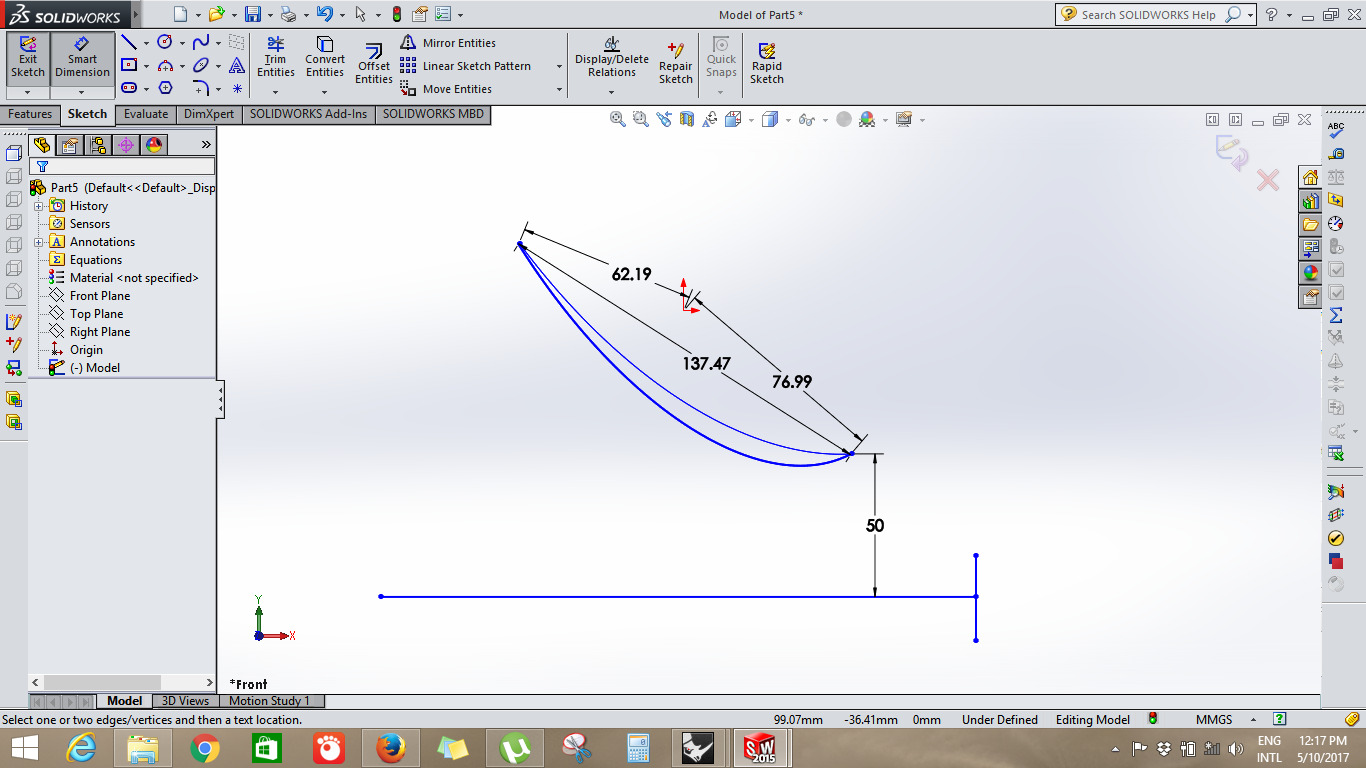The height and width of the screenshot is (768, 1366).
Task: Open the Line tool dropdown arrow
Action: [x=146, y=43]
